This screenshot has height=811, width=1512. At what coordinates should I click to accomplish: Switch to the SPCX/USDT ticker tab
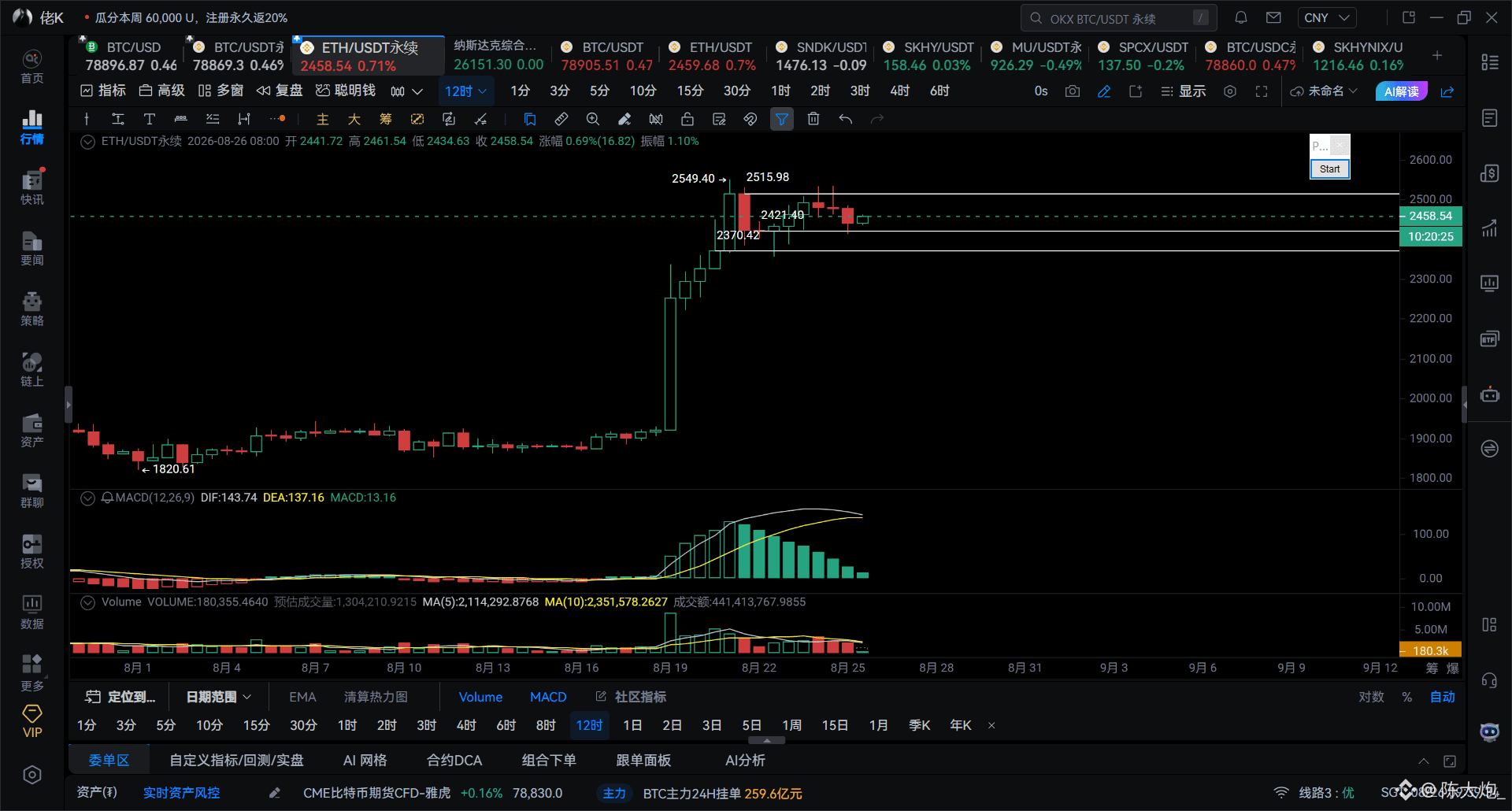point(1143,56)
